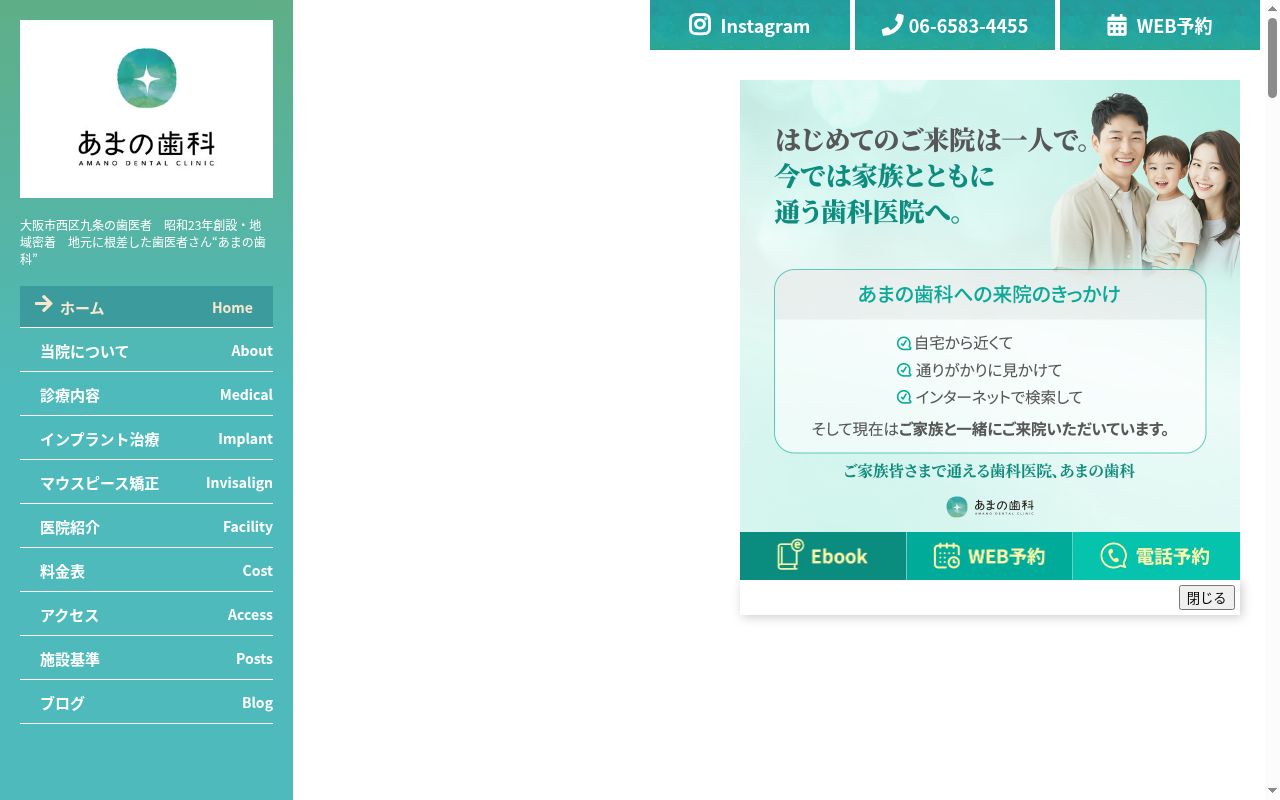This screenshot has width=1280, height=800.
Task: Click the phone bubble icon beside 電話予約
Action: tap(1113, 556)
